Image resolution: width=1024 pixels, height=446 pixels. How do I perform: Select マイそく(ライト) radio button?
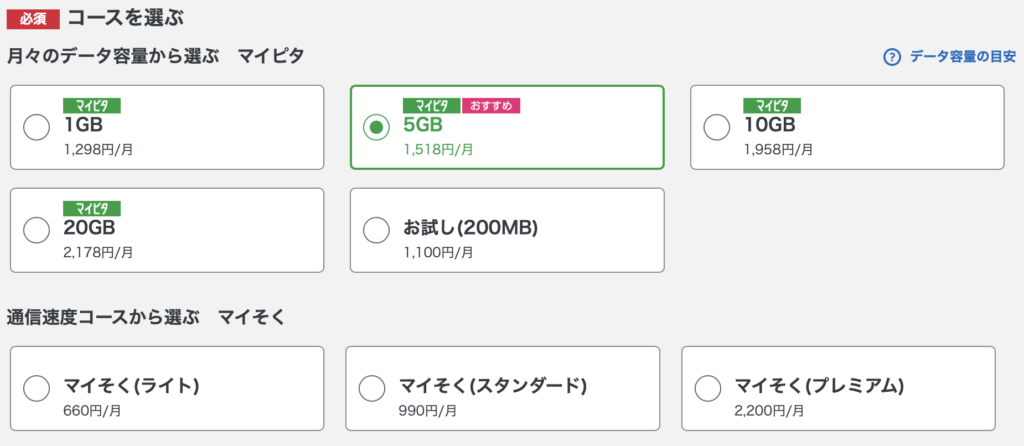(37, 389)
